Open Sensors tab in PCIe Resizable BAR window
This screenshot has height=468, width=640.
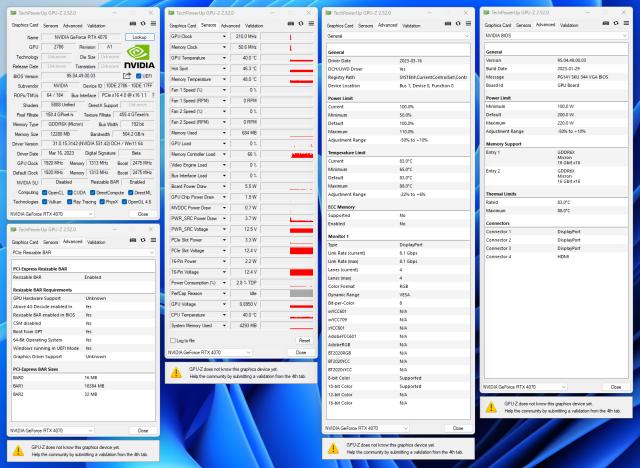[x=51, y=242]
